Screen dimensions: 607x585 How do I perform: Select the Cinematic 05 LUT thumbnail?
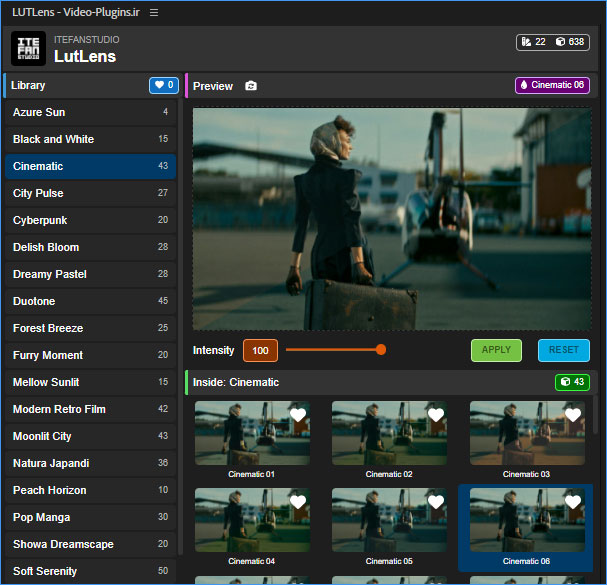[x=389, y=520]
